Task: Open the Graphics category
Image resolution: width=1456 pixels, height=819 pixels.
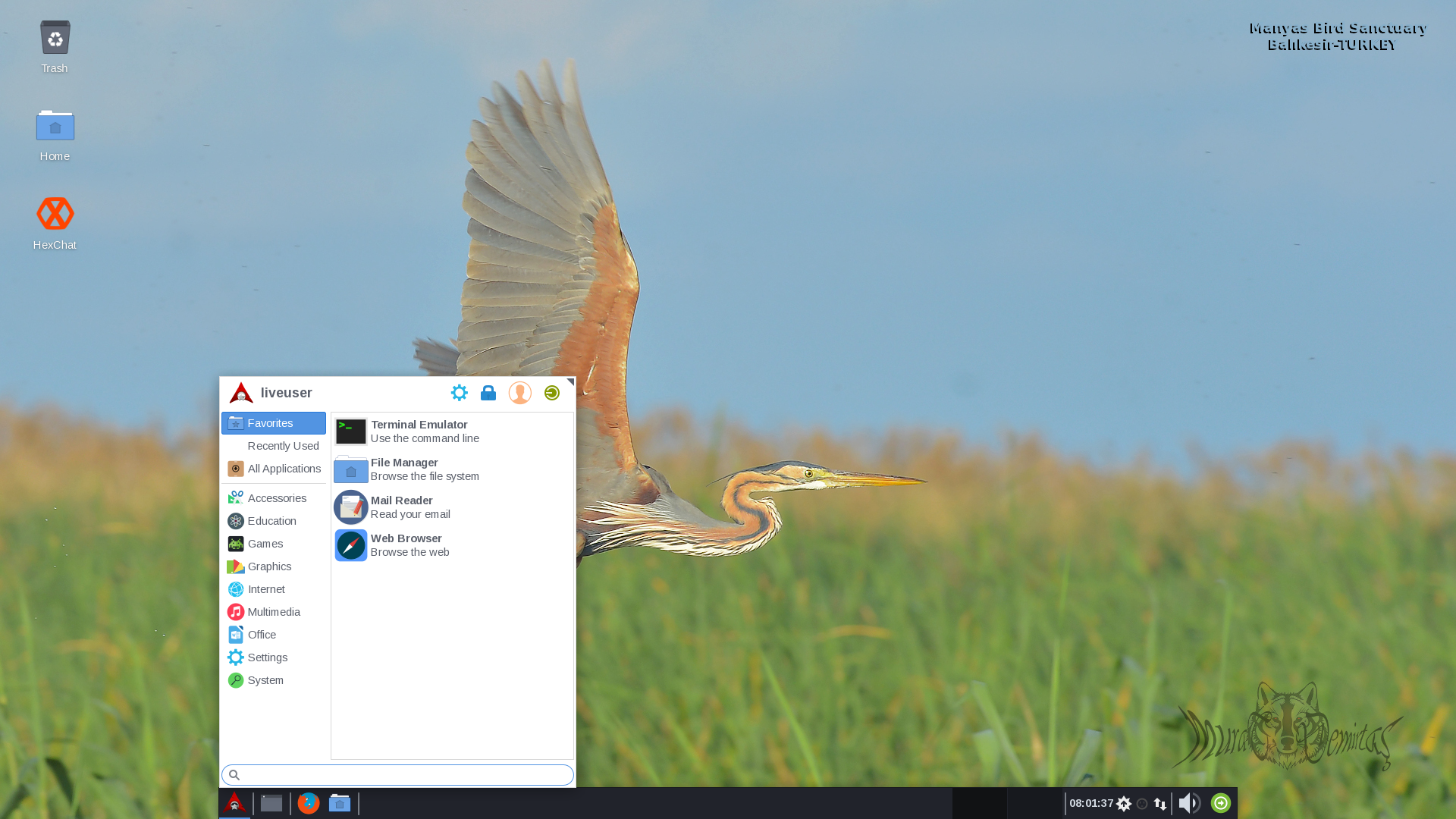Action: click(x=274, y=566)
